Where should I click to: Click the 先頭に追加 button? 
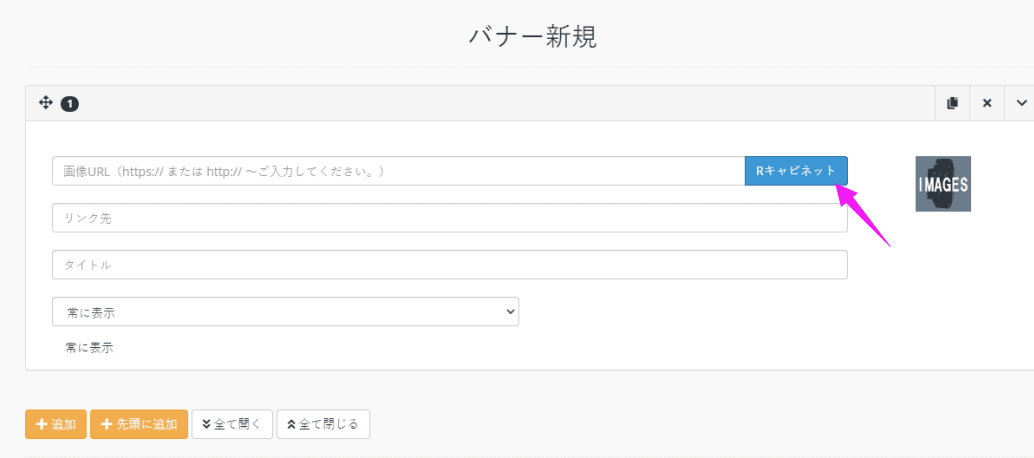click(139, 424)
